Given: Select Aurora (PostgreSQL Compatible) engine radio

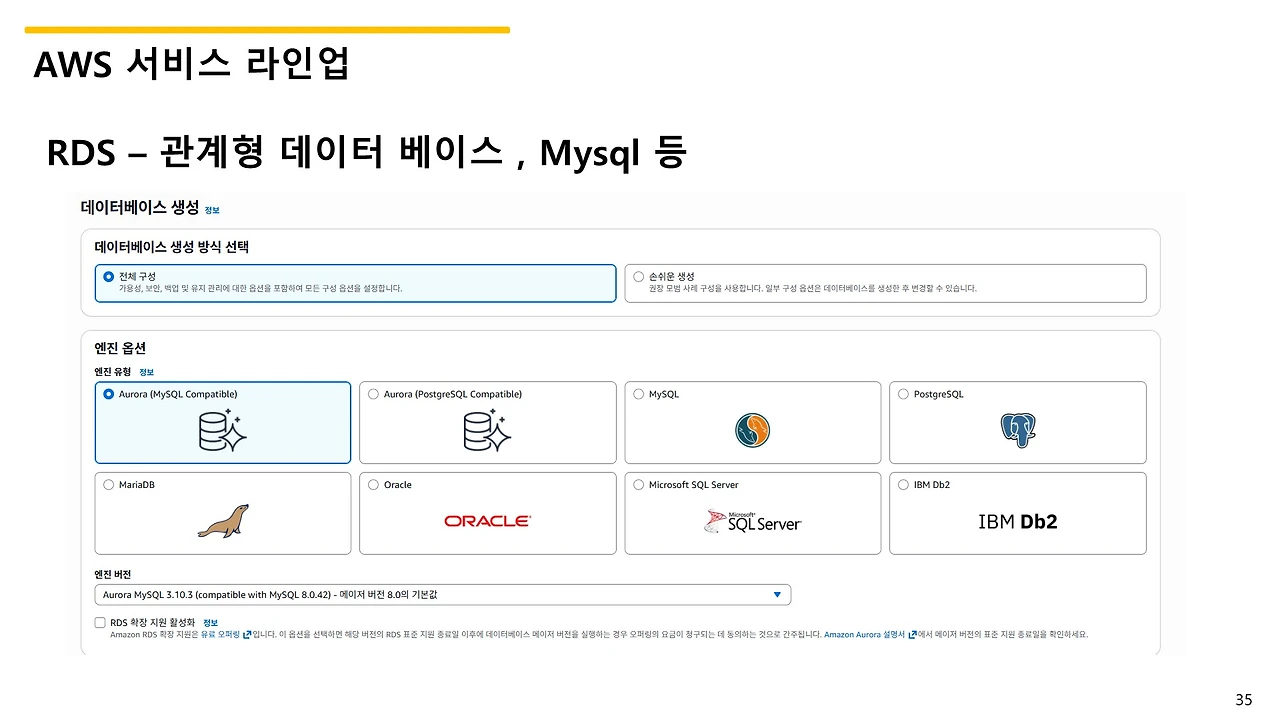Looking at the screenshot, I should tap(374, 394).
